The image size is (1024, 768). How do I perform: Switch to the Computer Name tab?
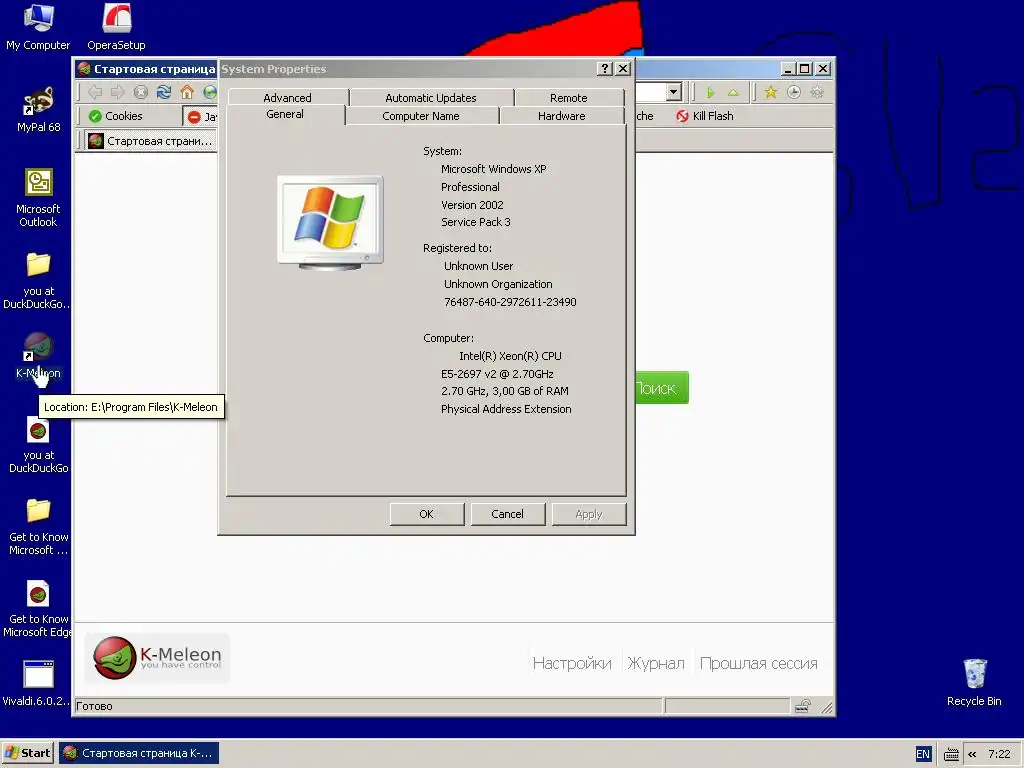[421, 116]
